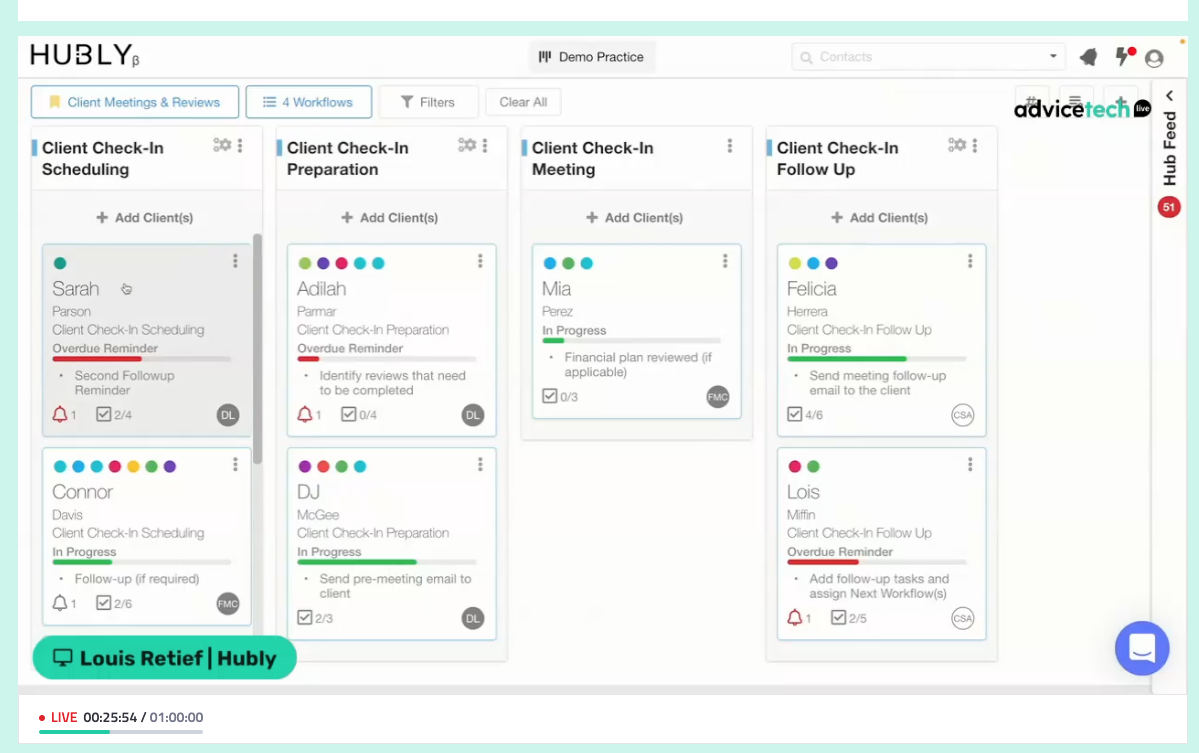
Task: Open the user profile icon
Action: [1154, 58]
